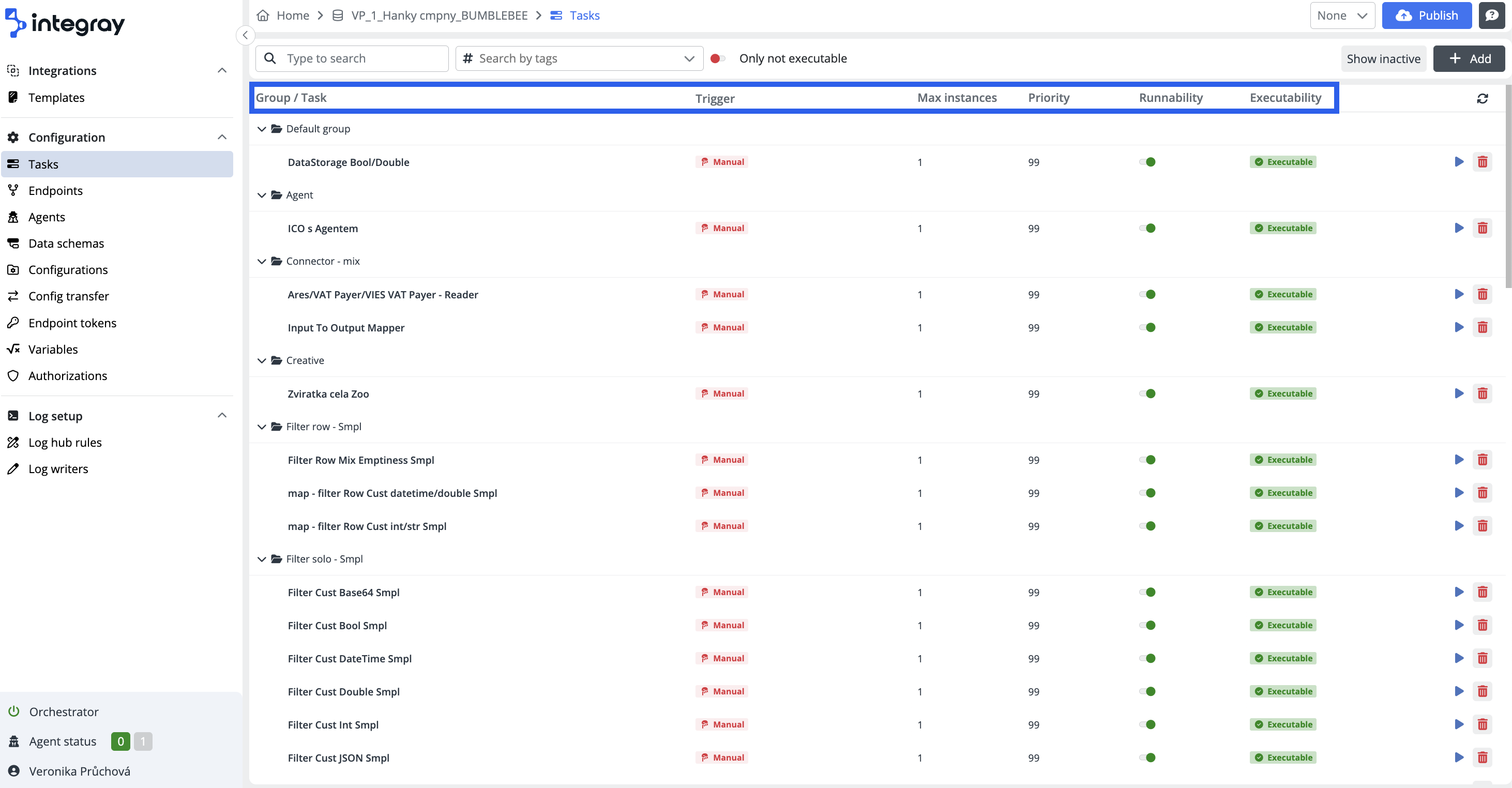Collapse the Default group section
1512x788 pixels.
[x=262, y=129]
